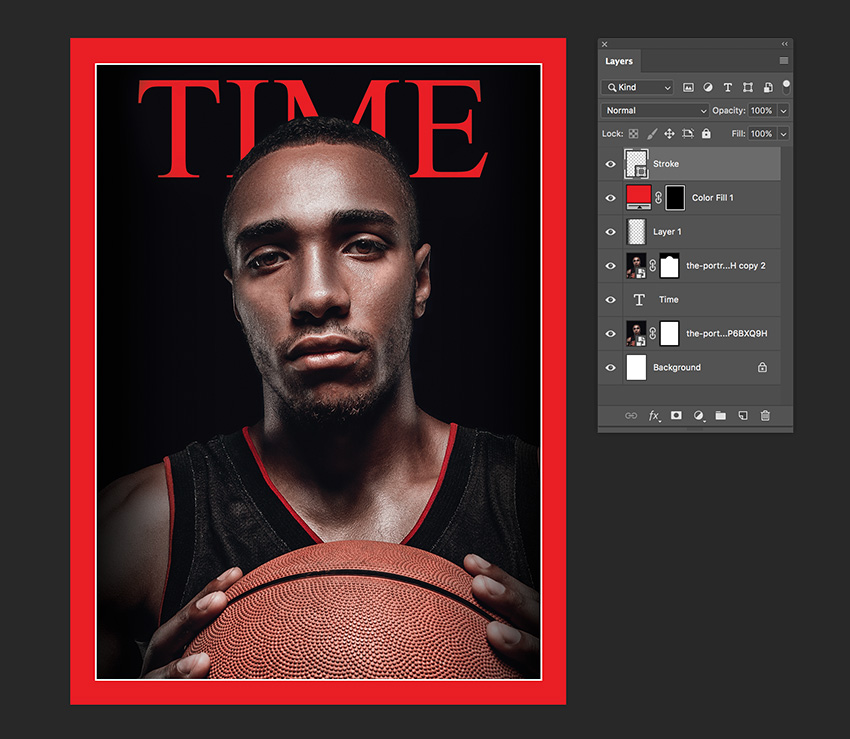The image size is (850, 739).
Task: Click the red Color Fill 1 swatch
Action: point(640,197)
